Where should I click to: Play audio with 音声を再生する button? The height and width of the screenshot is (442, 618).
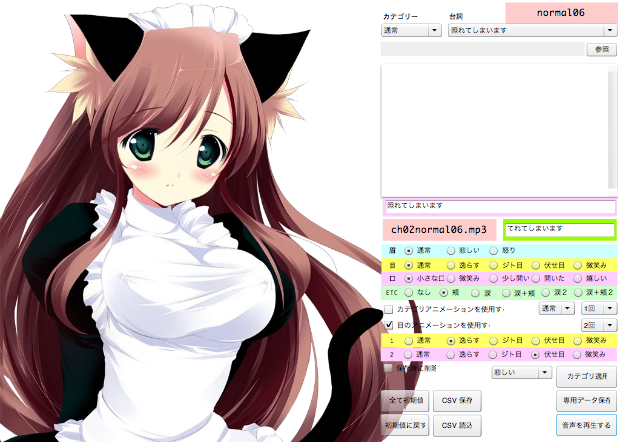(586, 425)
